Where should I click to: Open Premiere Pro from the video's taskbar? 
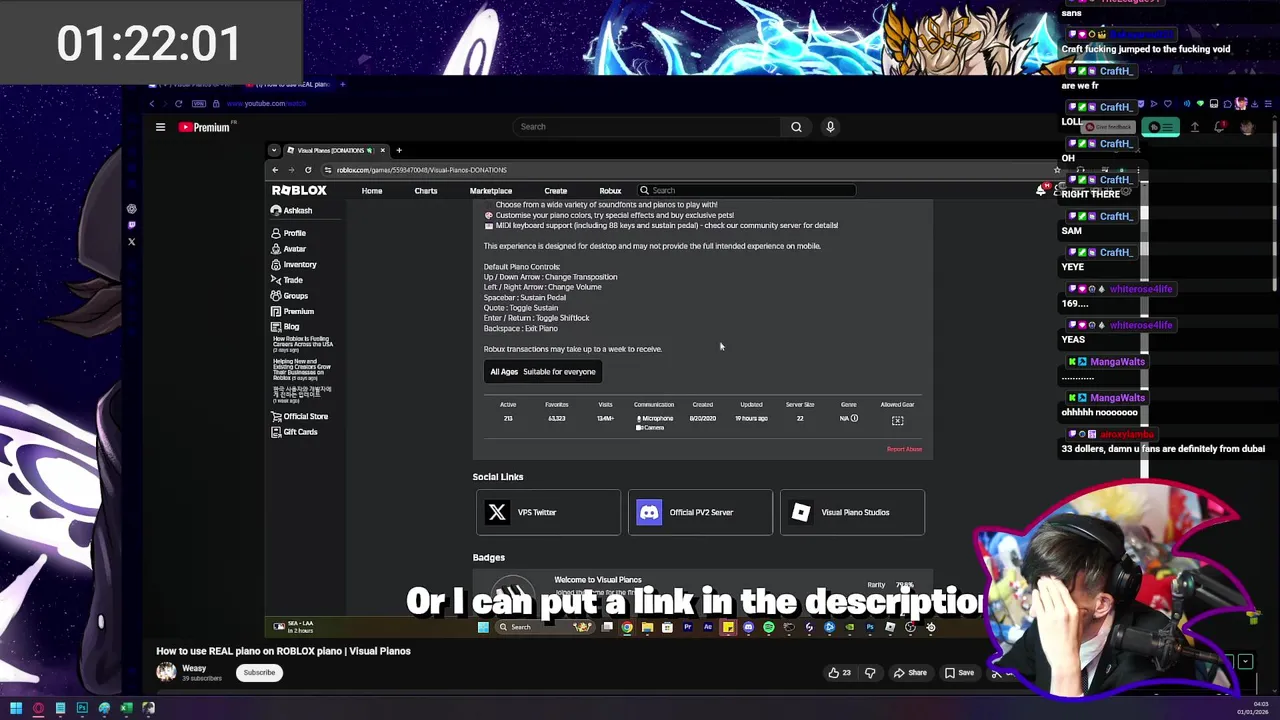(687, 627)
